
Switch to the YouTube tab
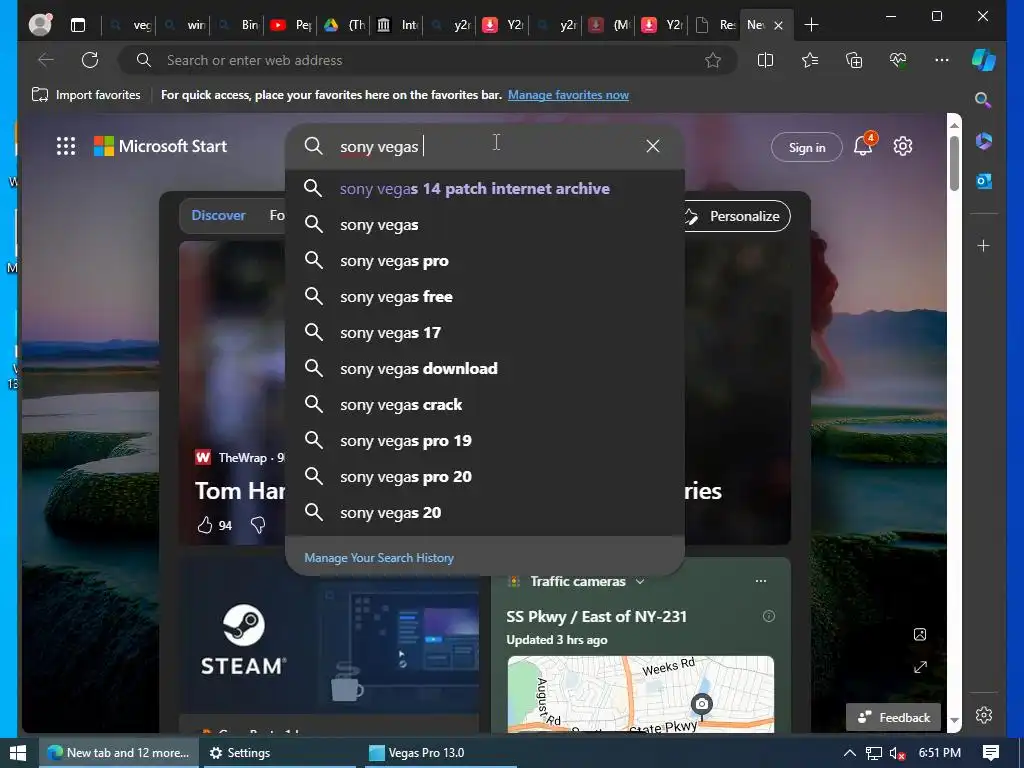291,25
